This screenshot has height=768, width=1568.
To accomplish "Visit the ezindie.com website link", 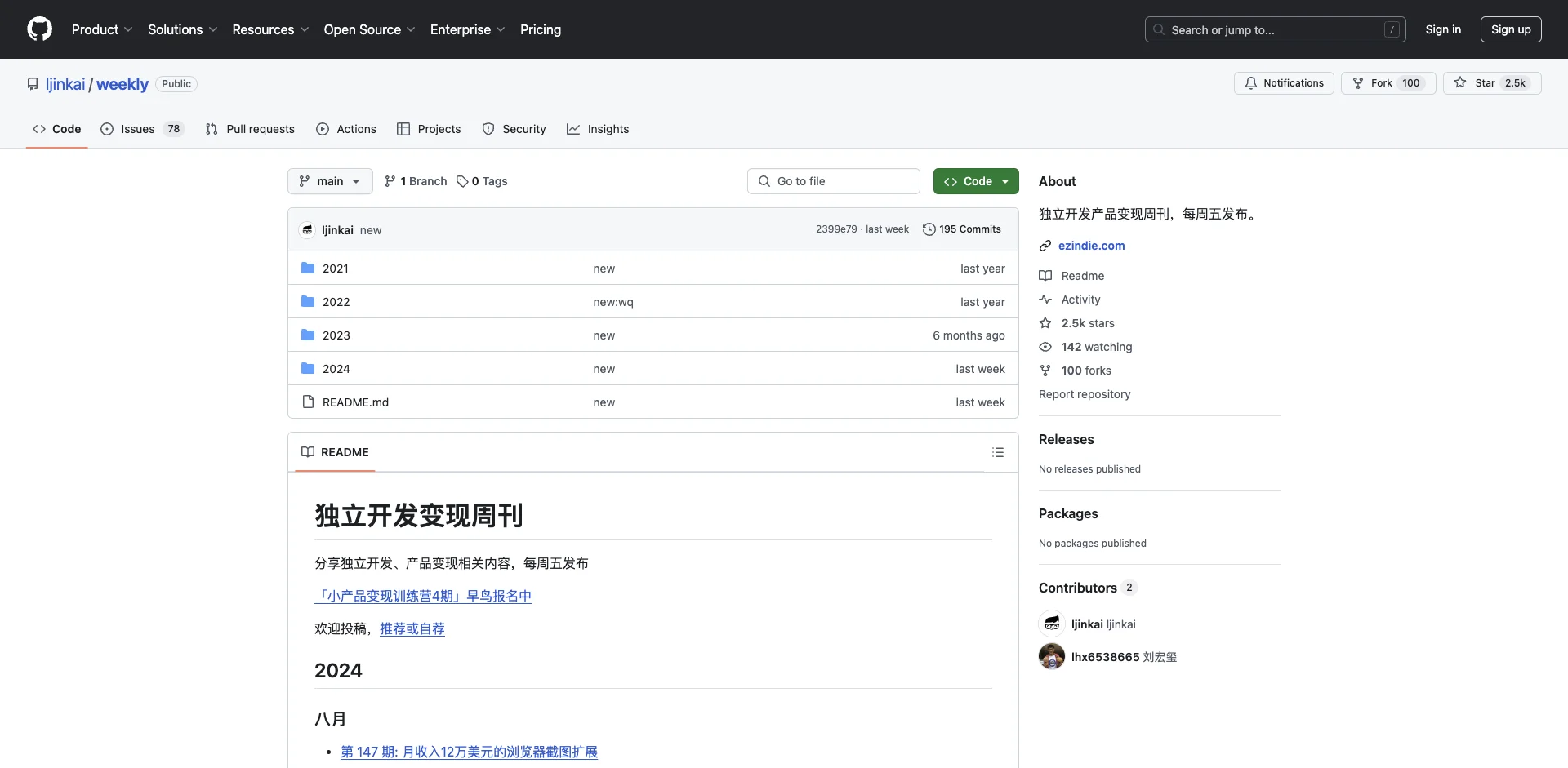I will click(x=1091, y=246).
